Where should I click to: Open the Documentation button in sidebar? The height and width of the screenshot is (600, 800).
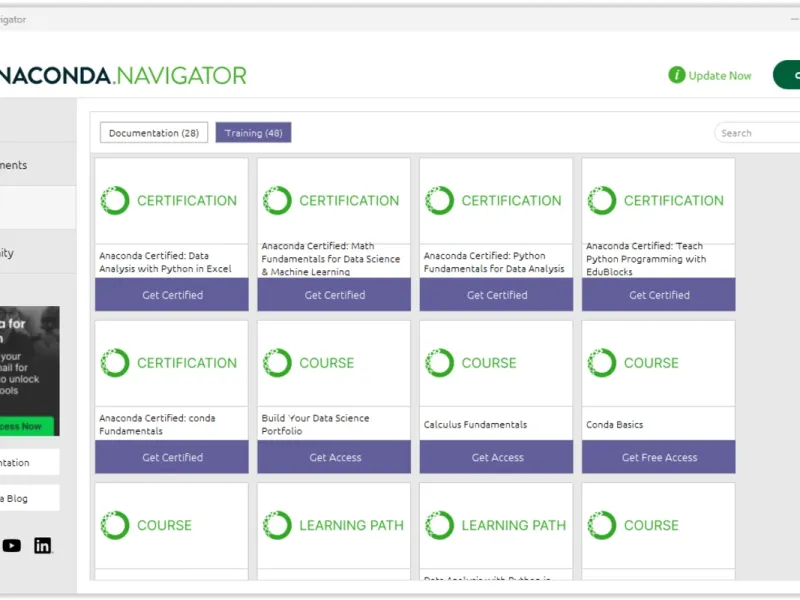pyautogui.click(x=30, y=462)
